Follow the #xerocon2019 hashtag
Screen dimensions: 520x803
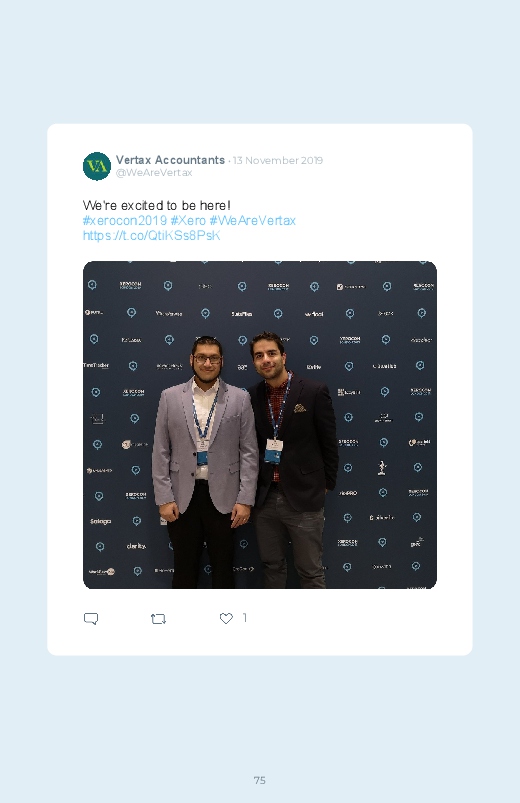pos(124,221)
